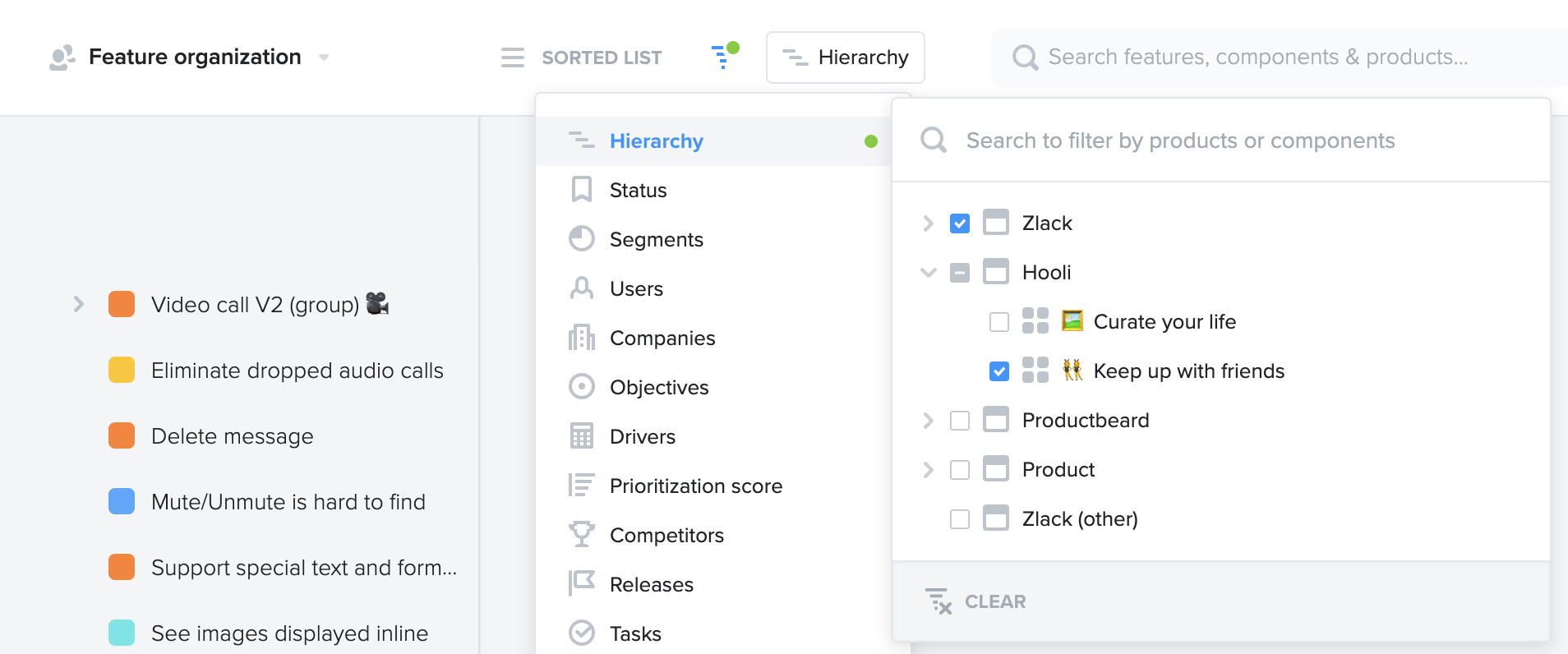Image resolution: width=1568 pixels, height=654 pixels.
Task: Click the Users person icon
Action: click(x=582, y=288)
